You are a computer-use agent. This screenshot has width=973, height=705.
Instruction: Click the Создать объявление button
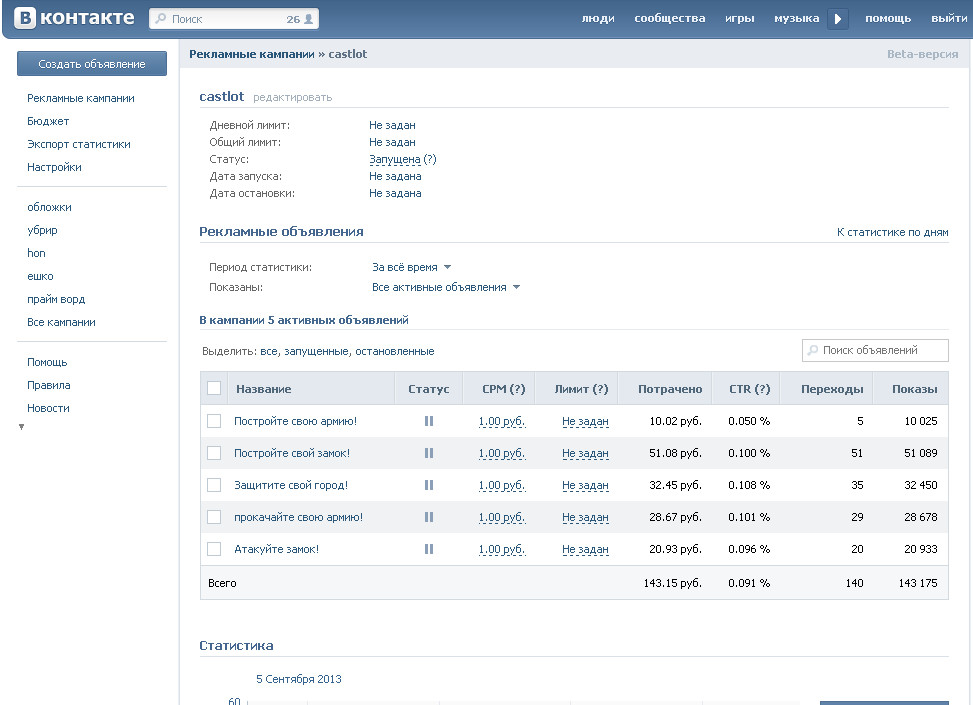(x=92, y=64)
